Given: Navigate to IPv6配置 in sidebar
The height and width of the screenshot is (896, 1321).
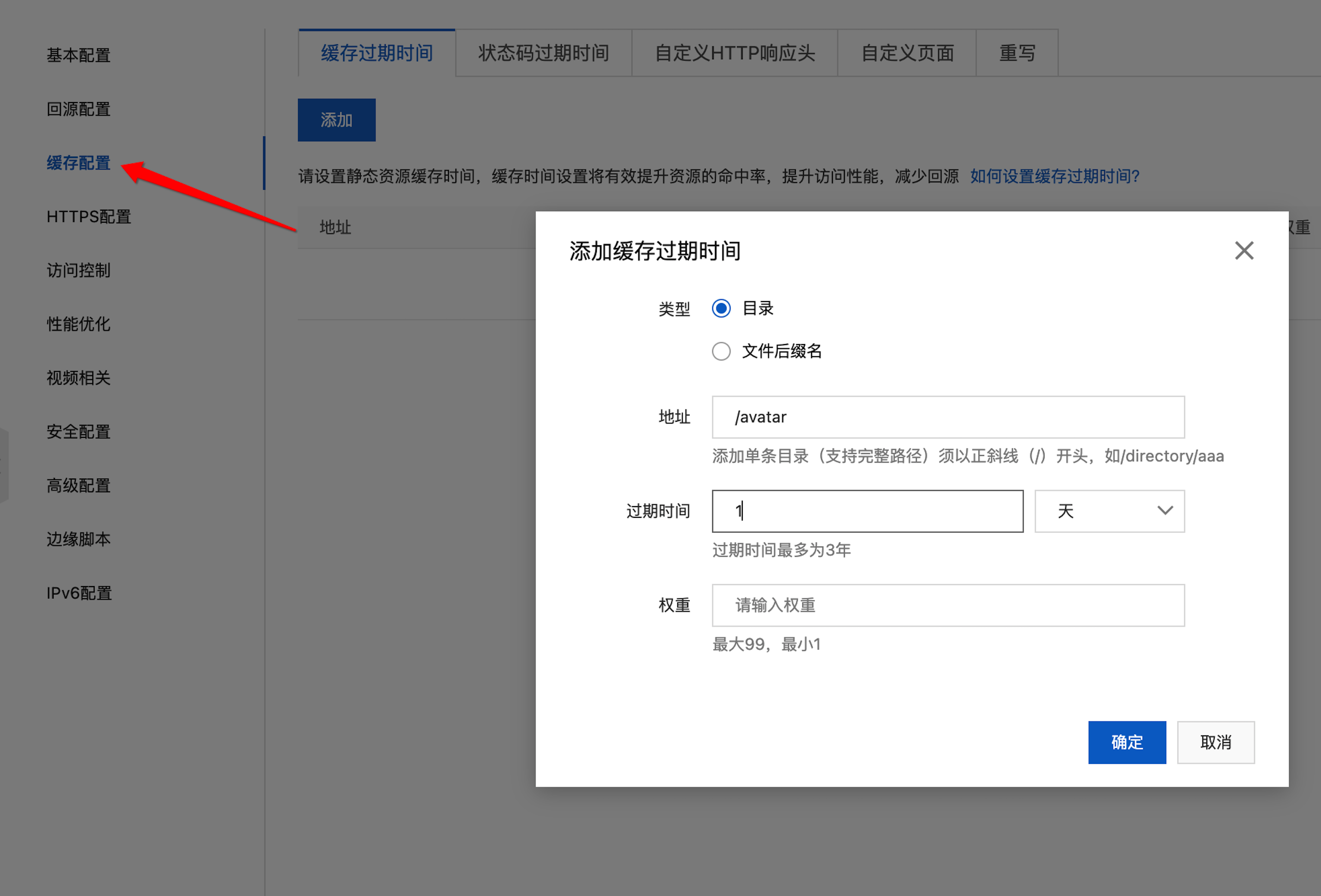Looking at the screenshot, I should tap(79, 593).
